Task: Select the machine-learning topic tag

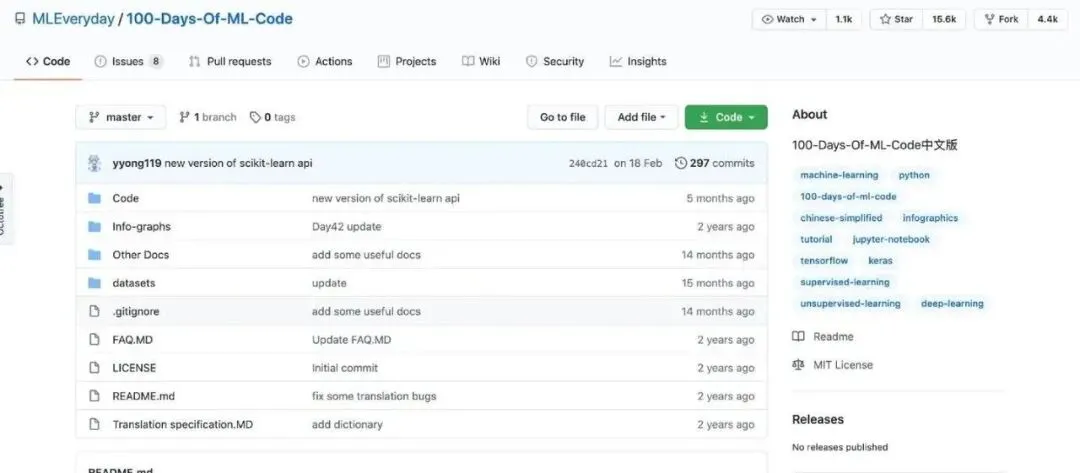Action: click(839, 175)
